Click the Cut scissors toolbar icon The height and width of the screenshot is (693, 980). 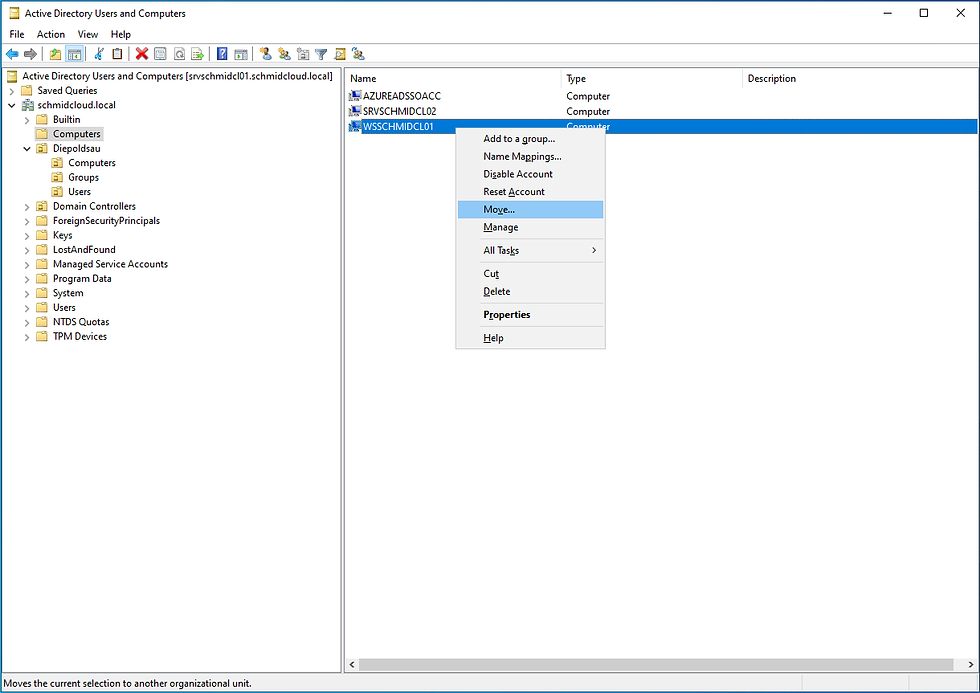coord(99,54)
